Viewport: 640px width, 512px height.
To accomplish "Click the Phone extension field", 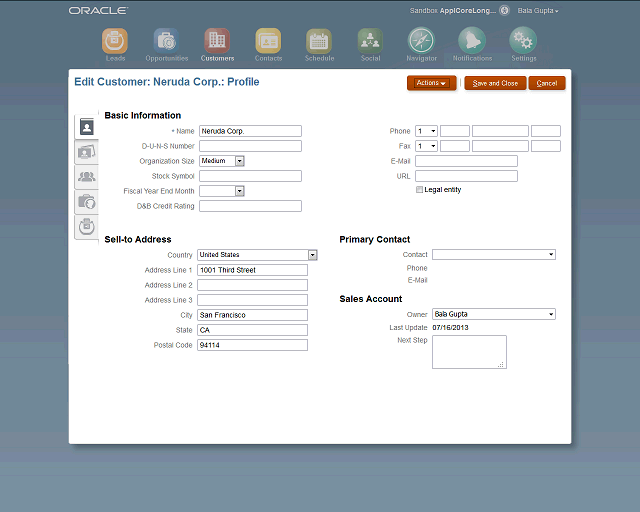I will point(546,131).
